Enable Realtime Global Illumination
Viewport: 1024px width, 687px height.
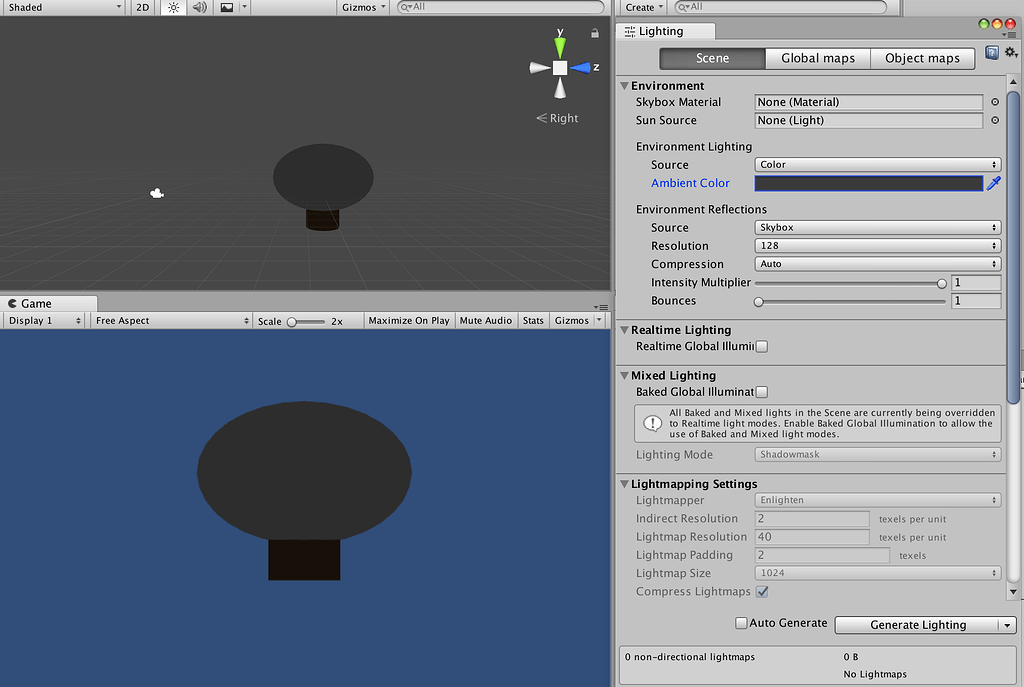762,346
